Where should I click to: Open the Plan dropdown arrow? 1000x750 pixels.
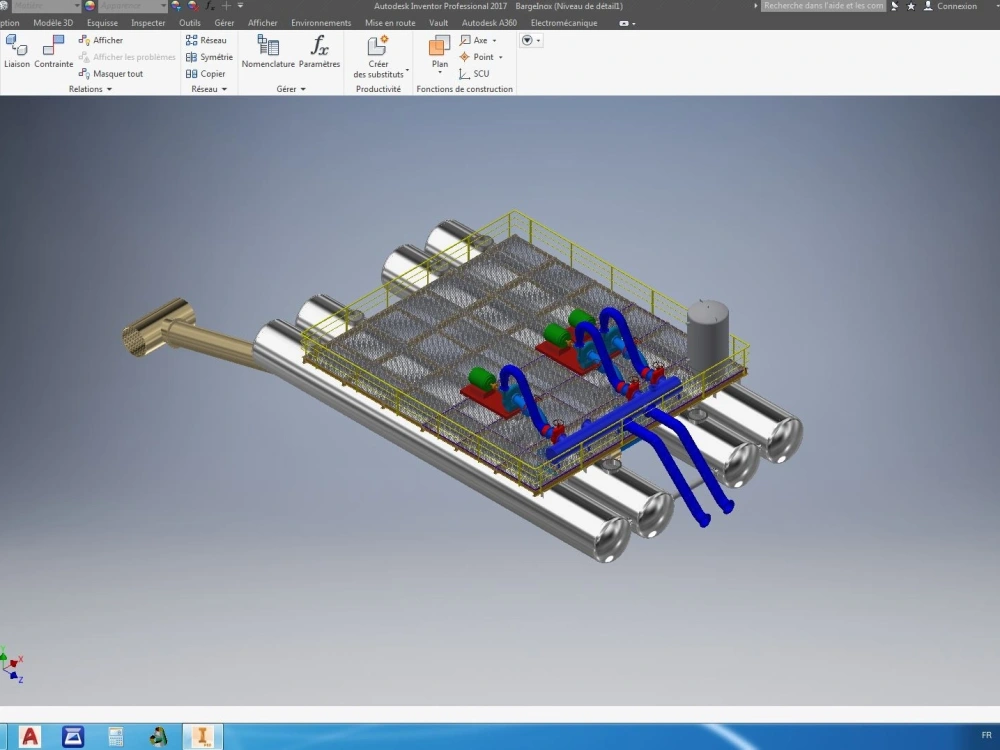tap(439, 70)
